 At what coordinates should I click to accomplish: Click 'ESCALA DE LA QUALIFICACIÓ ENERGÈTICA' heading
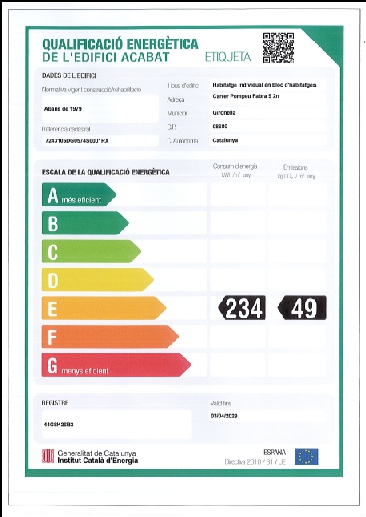(106, 172)
